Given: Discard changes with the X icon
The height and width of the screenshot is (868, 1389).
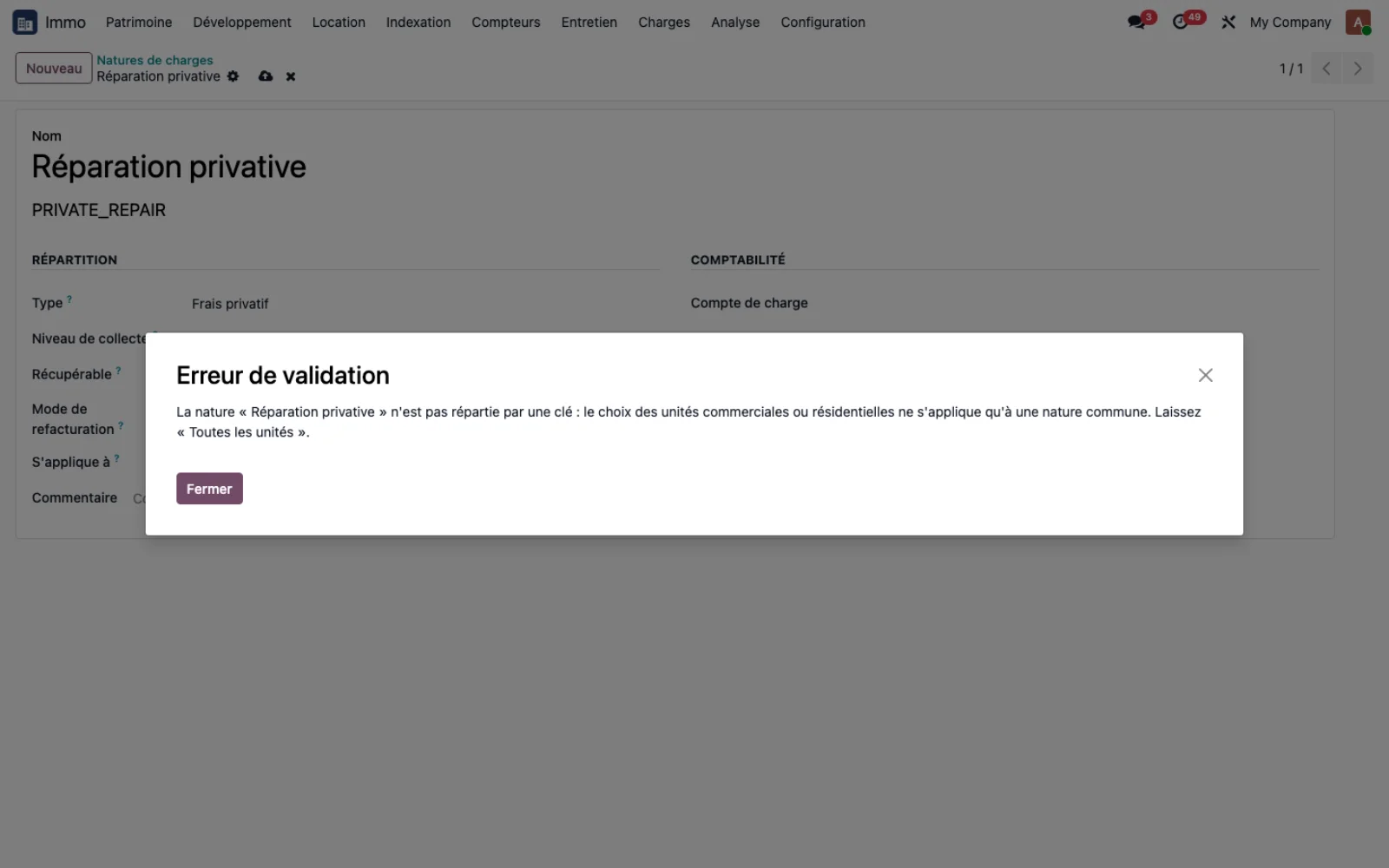Looking at the screenshot, I should (x=291, y=76).
